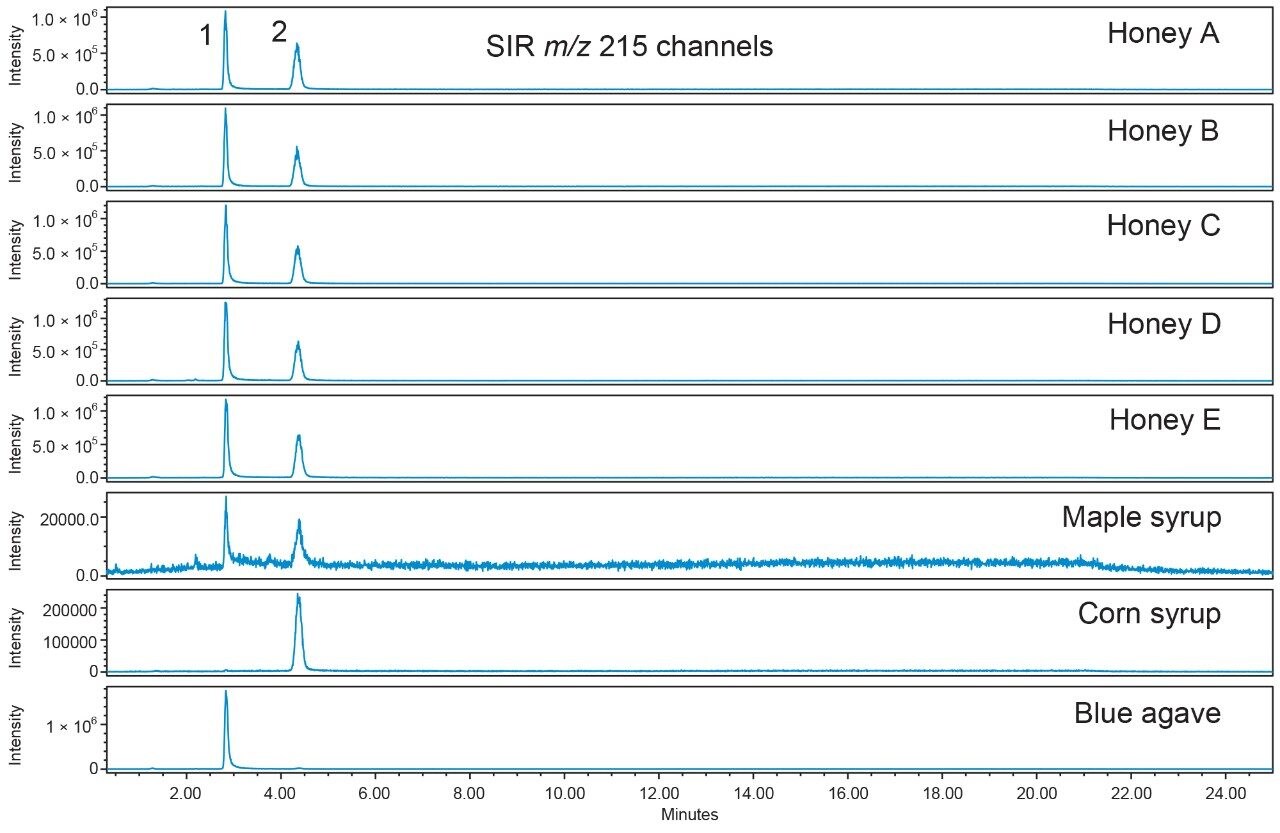1280x833 pixels.
Task: Click the 4.00 minutes tick label
Action: 280,794
